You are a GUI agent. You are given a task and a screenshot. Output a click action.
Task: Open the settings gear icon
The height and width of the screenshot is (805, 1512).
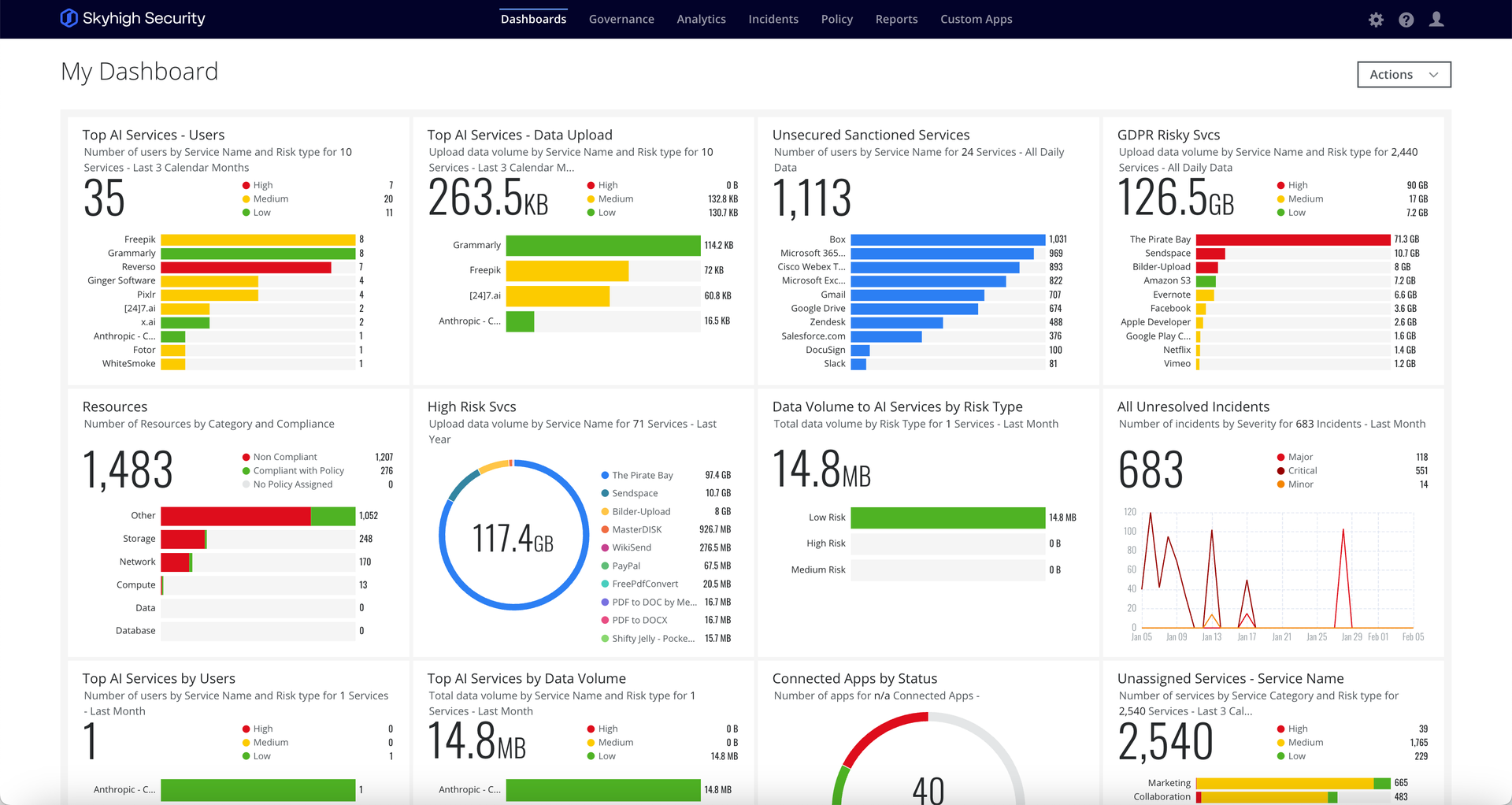[1376, 20]
